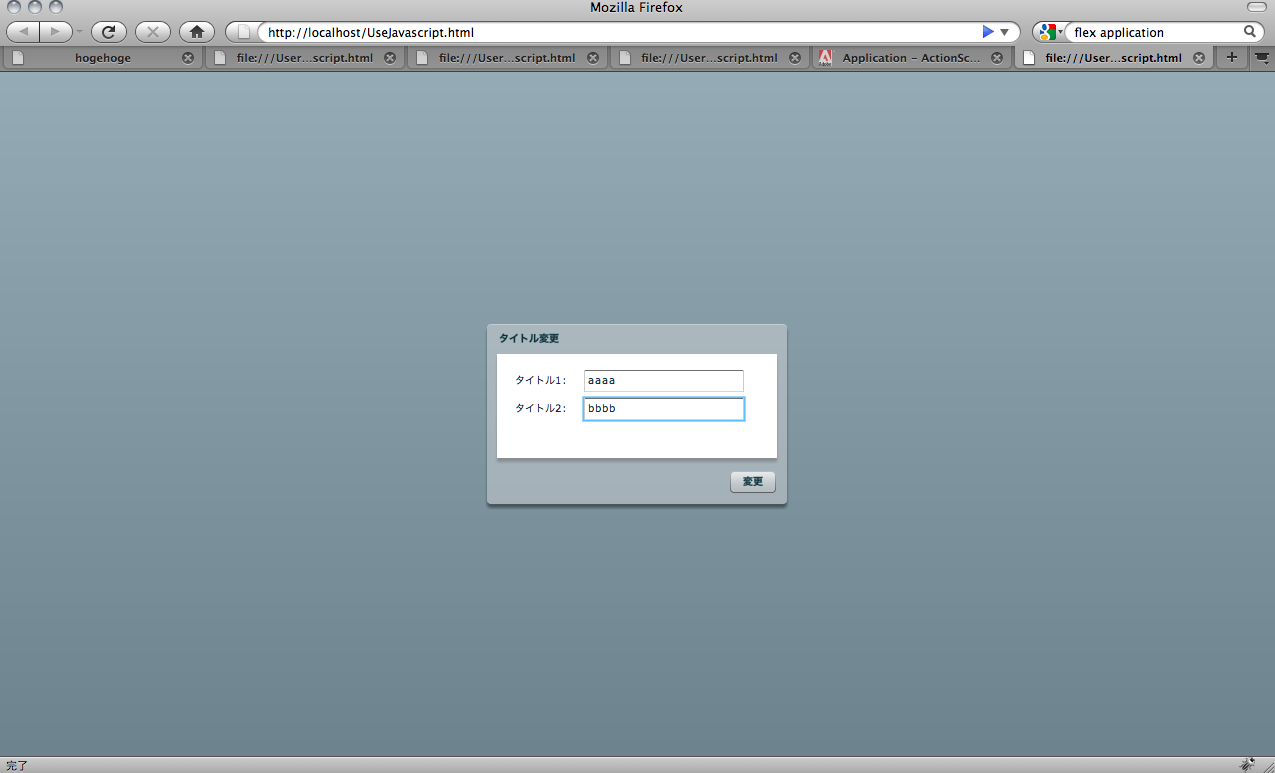Click the タイトル2 text field containing bbbb
The height and width of the screenshot is (773, 1275).
point(663,409)
